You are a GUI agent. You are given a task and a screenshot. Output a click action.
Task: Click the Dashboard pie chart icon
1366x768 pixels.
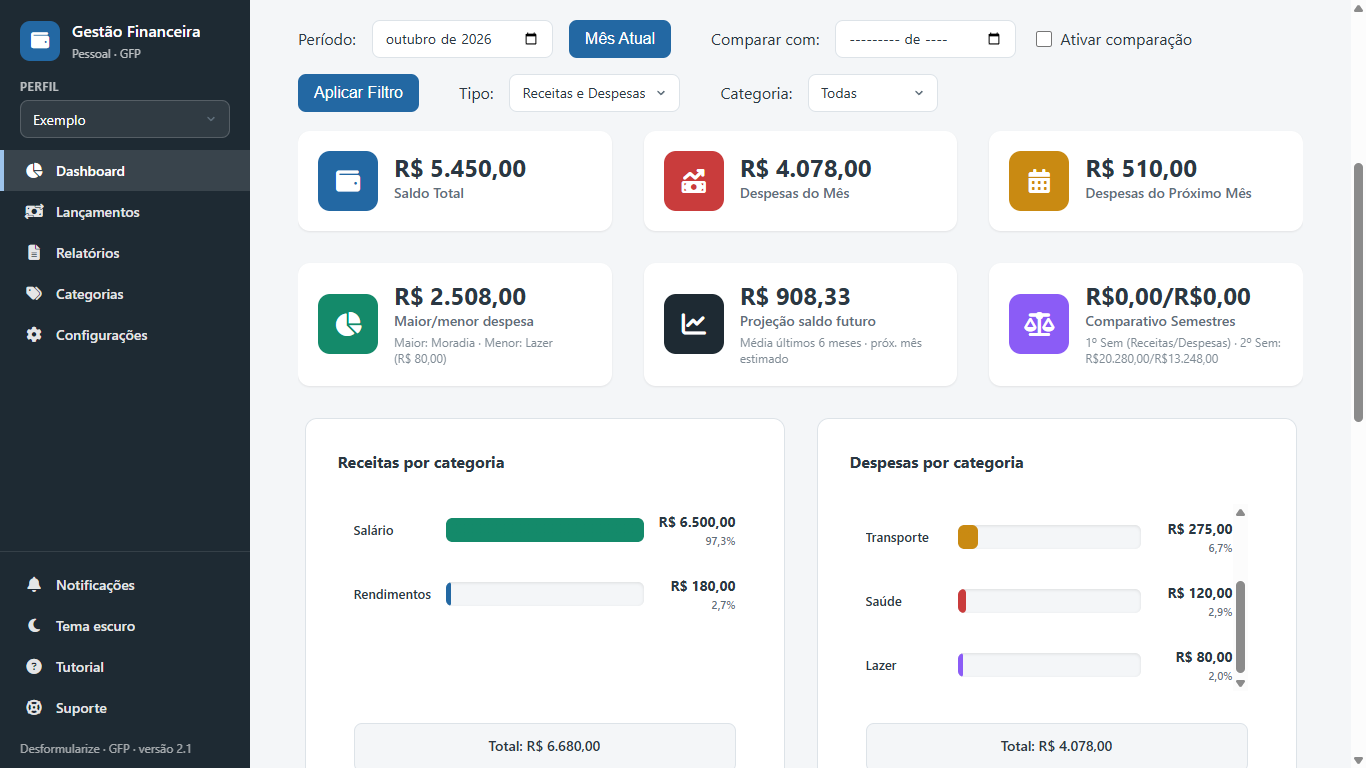click(x=34, y=171)
